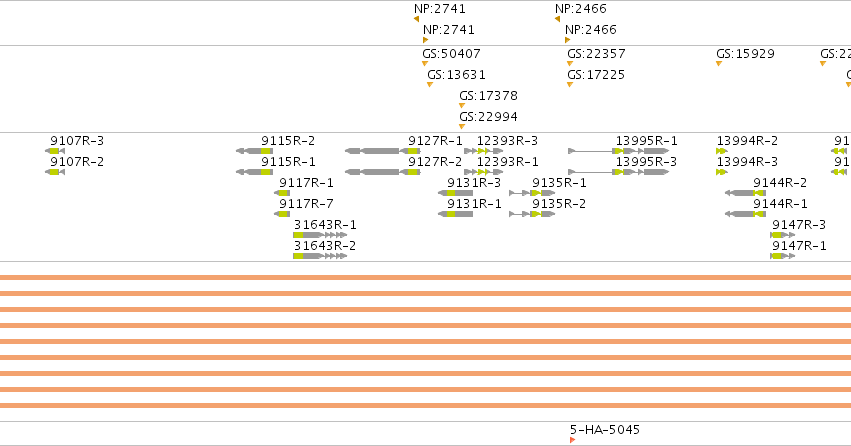
Task: Select the GS:22994 insertion marker
Action: 462,127
